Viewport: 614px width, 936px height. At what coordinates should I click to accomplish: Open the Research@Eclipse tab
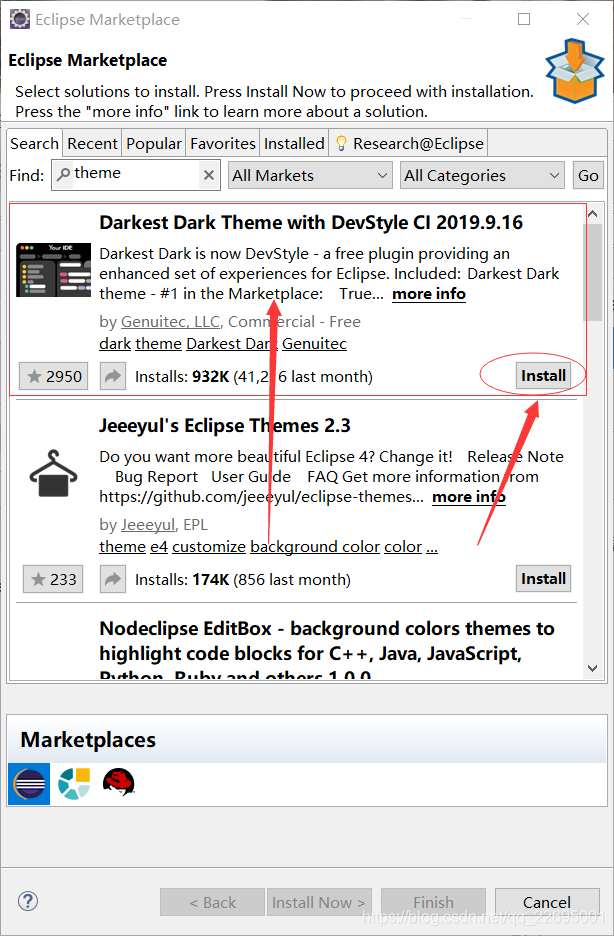coord(409,144)
